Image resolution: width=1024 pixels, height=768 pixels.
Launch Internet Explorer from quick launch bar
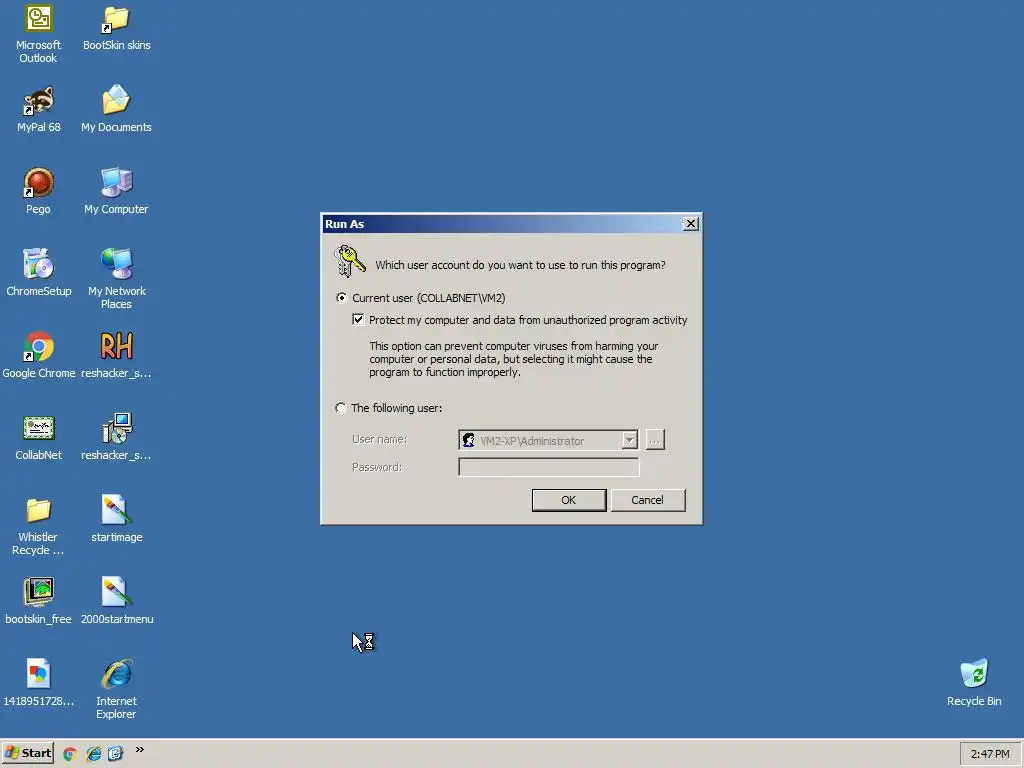click(93, 754)
